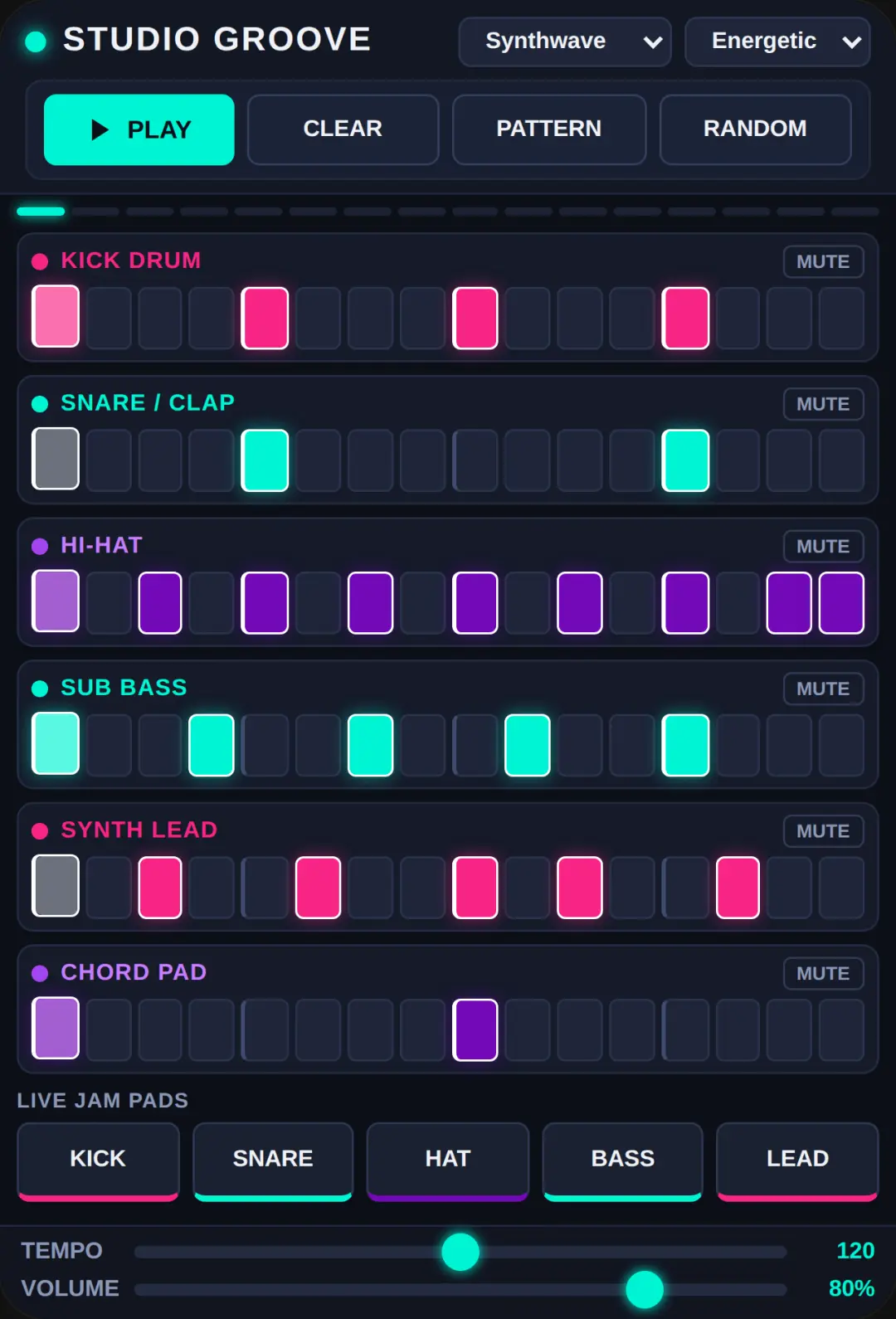Trigger the BASS live jam pad

click(x=623, y=1161)
